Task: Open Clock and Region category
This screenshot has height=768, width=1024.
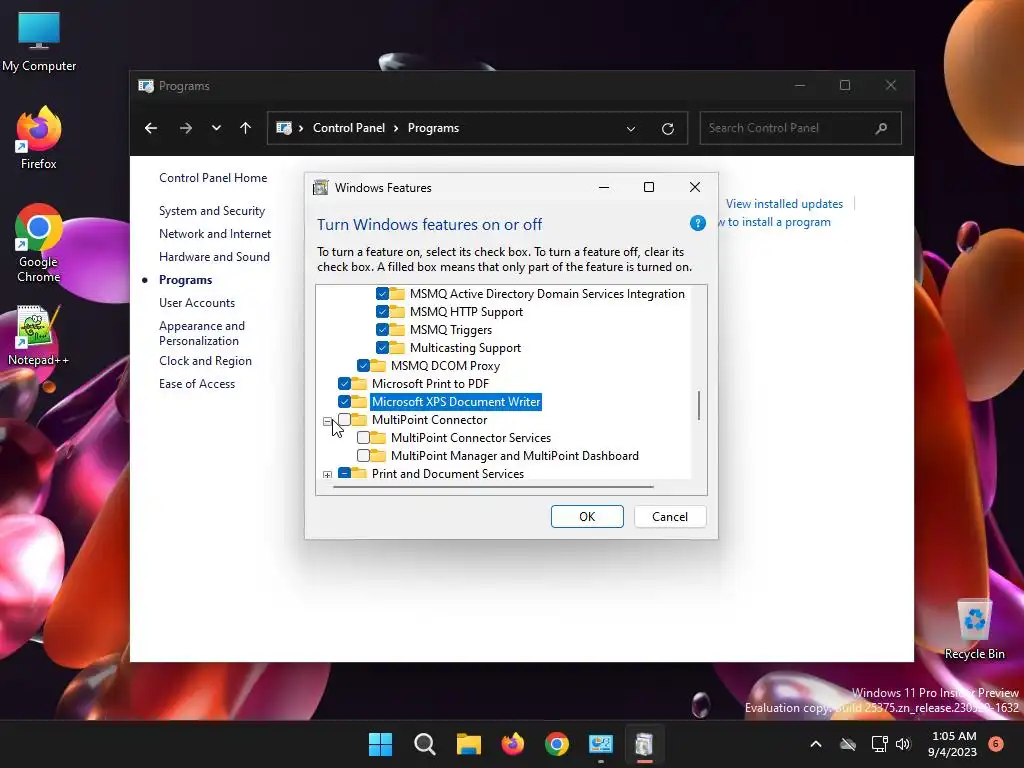Action: point(205,361)
